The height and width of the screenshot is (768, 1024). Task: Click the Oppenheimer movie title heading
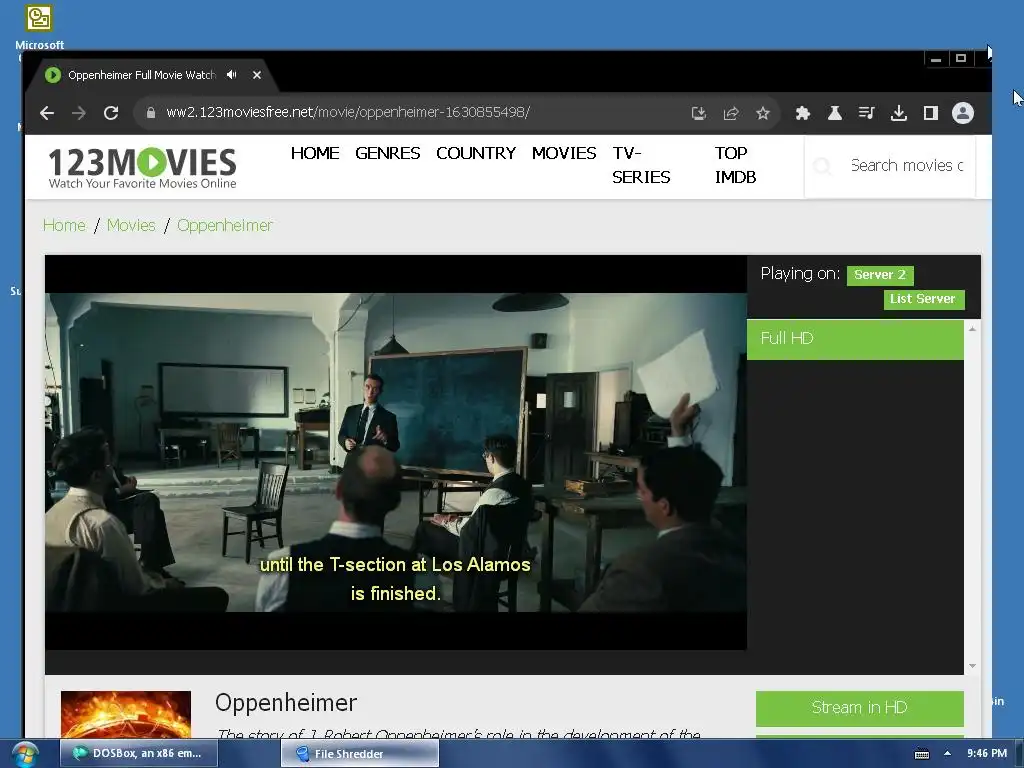tap(285, 703)
